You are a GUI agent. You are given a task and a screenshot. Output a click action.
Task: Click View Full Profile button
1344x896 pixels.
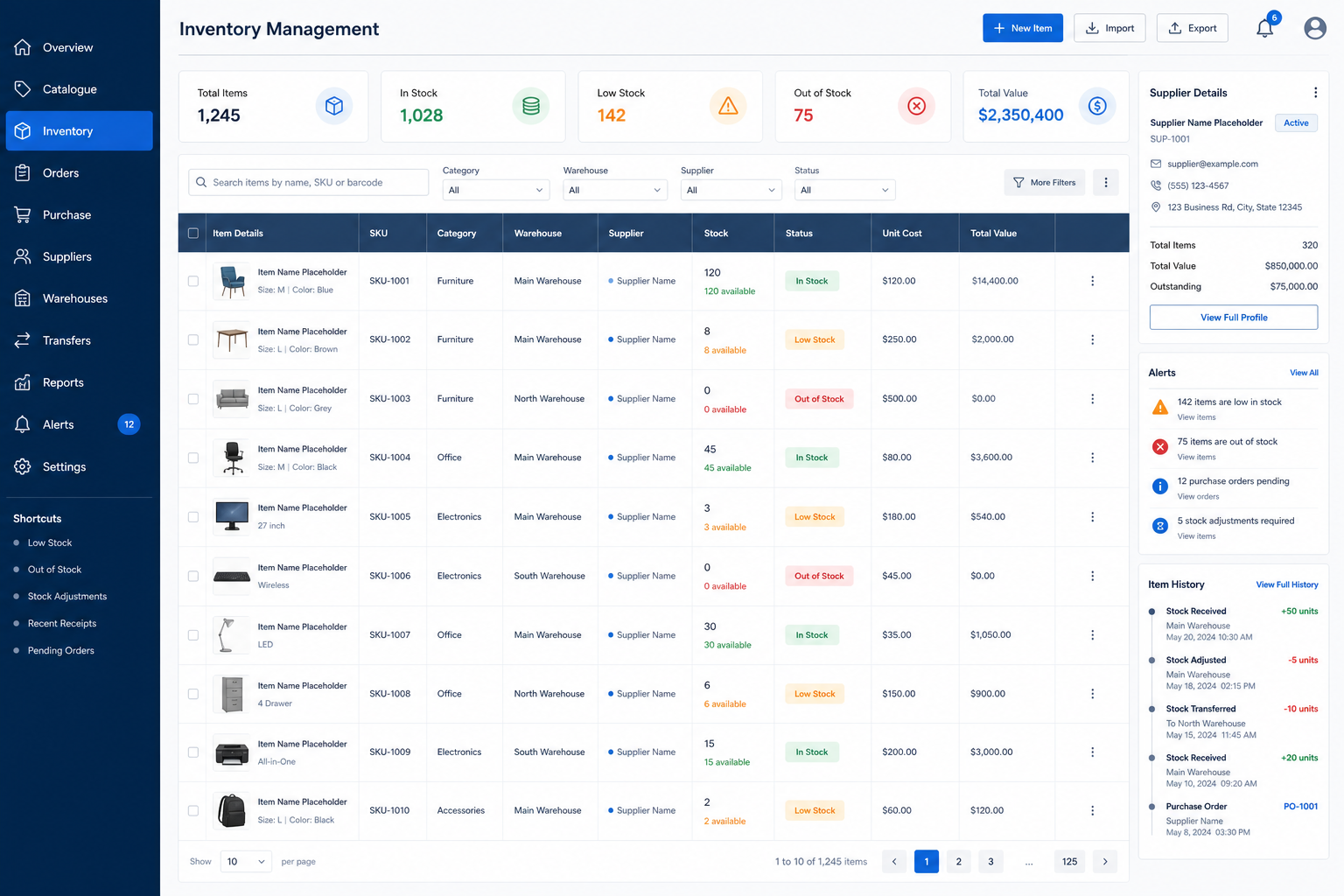point(1234,317)
